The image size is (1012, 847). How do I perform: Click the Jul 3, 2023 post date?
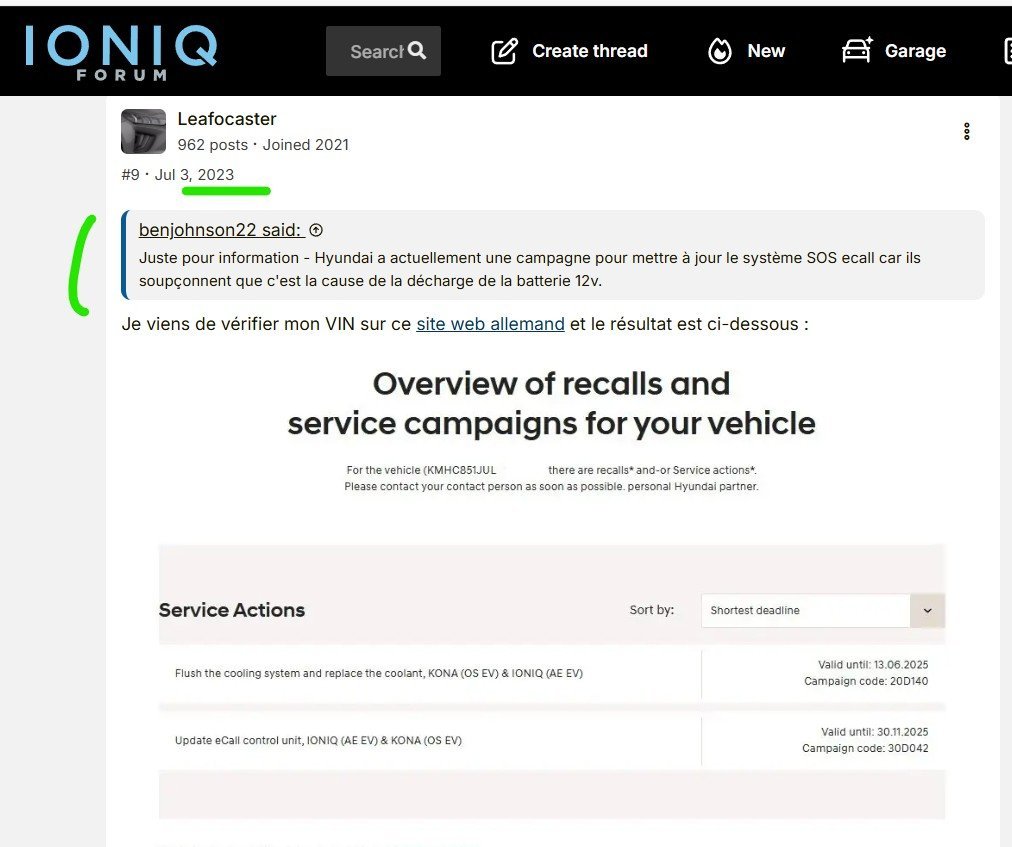click(194, 175)
